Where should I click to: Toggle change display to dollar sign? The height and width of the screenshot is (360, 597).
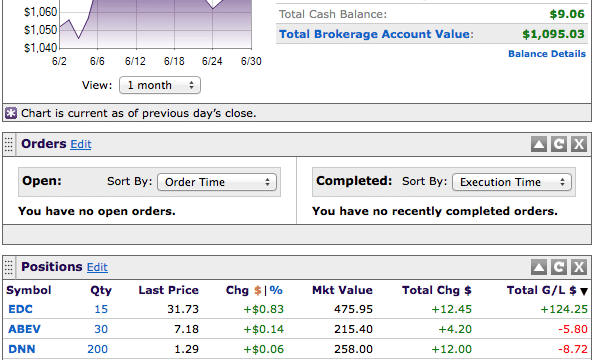click(x=258, y=290)
